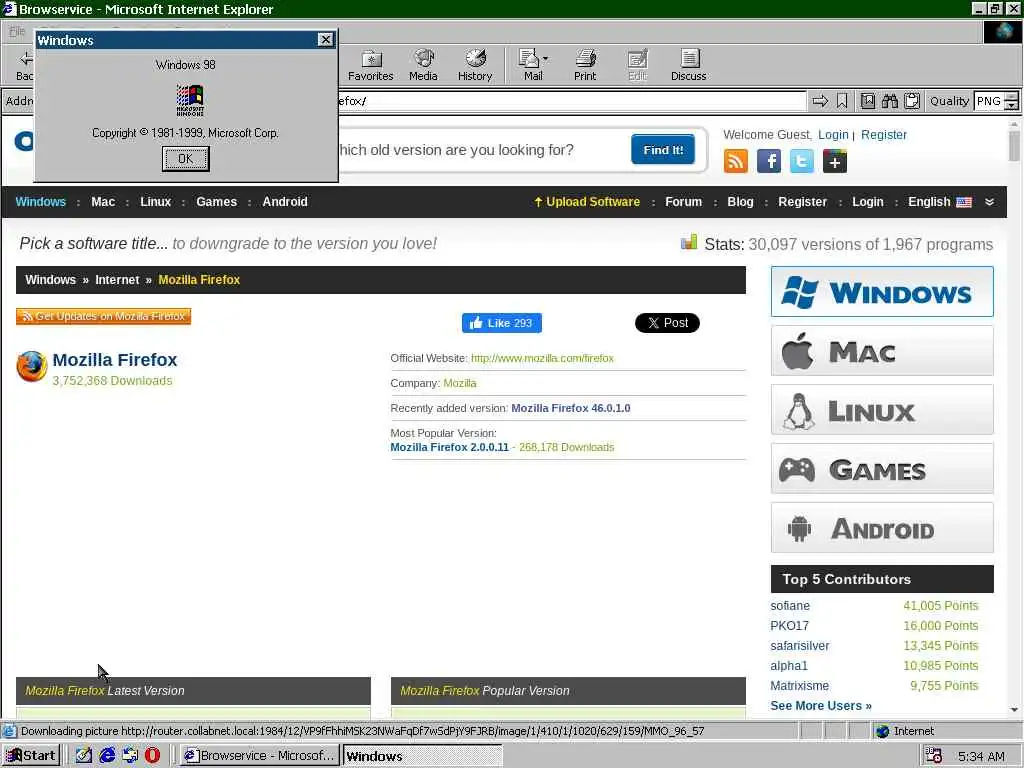This screenshot has height=768, width=1024.
Task: Click Upload Software link
Action: pyautogui.click(x=587, y=202)
